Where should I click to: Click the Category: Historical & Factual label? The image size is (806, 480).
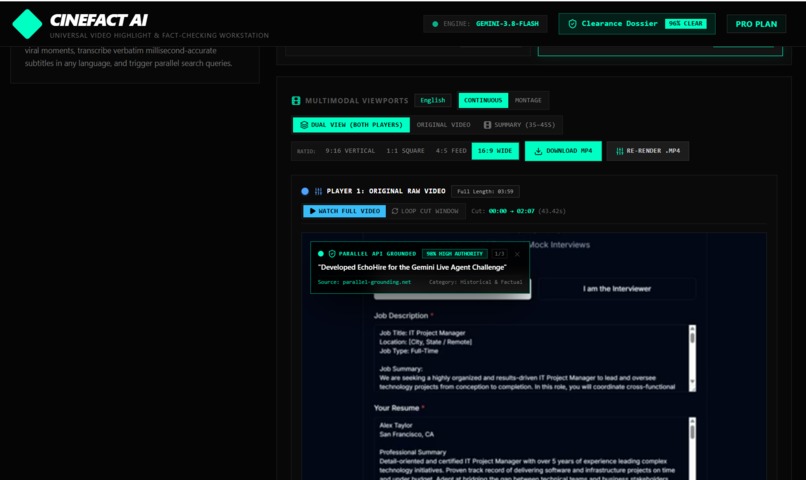click(x=475, y=282)
